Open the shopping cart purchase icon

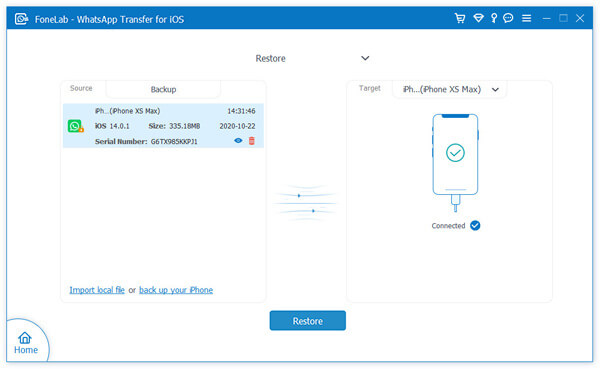[x=460, y=18]
